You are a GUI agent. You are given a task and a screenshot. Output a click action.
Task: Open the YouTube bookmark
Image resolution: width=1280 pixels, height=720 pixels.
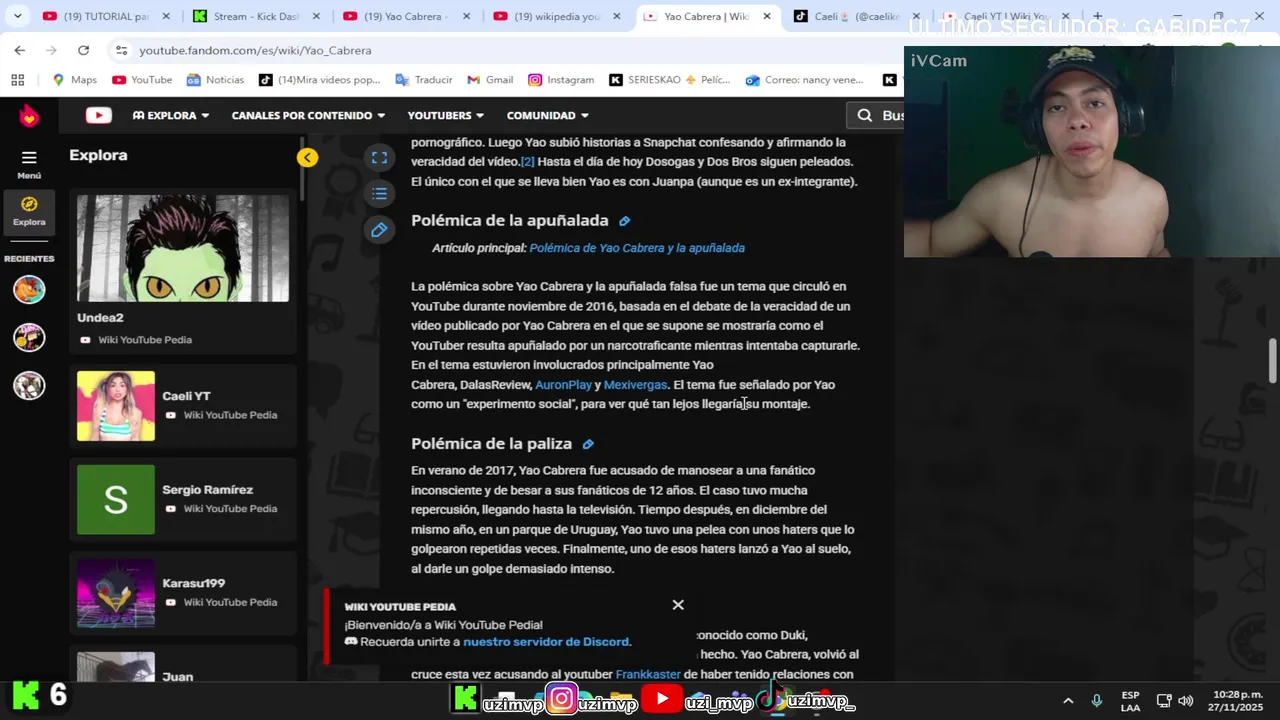coord(142,80)
